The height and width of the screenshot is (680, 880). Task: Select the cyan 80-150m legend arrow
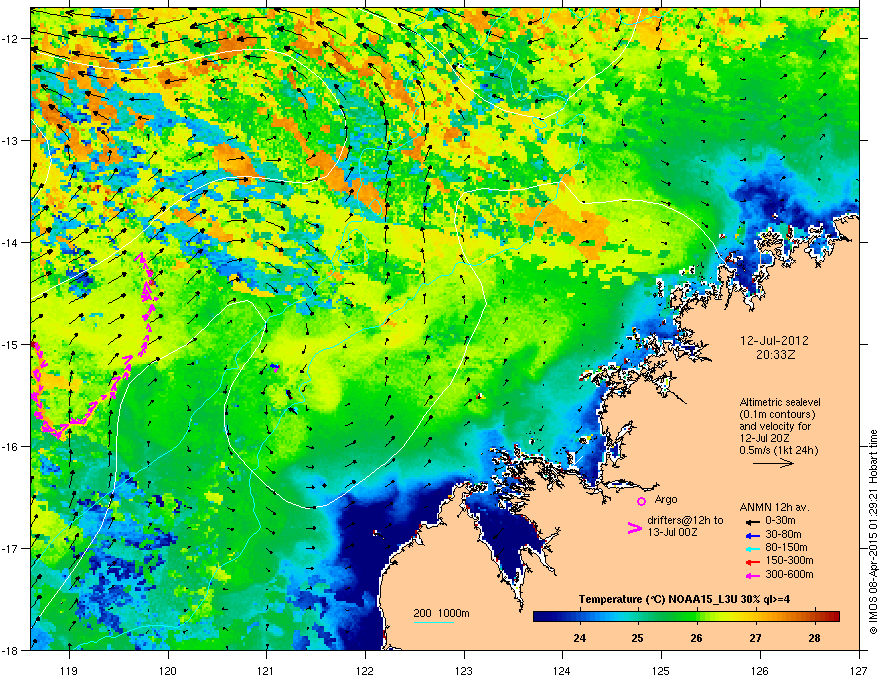(x=752, y=547)
